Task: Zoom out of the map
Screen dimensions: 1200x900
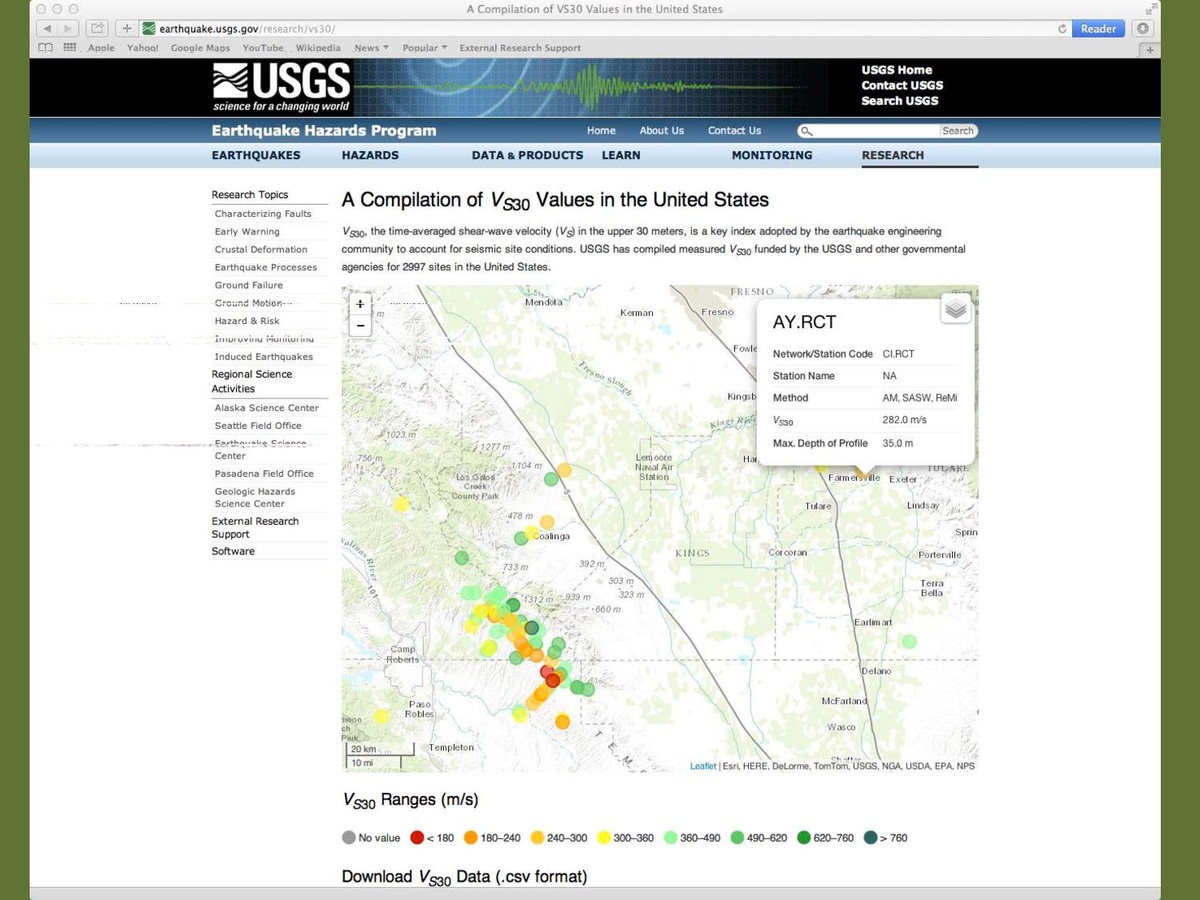Action: (x=360, y=325)
